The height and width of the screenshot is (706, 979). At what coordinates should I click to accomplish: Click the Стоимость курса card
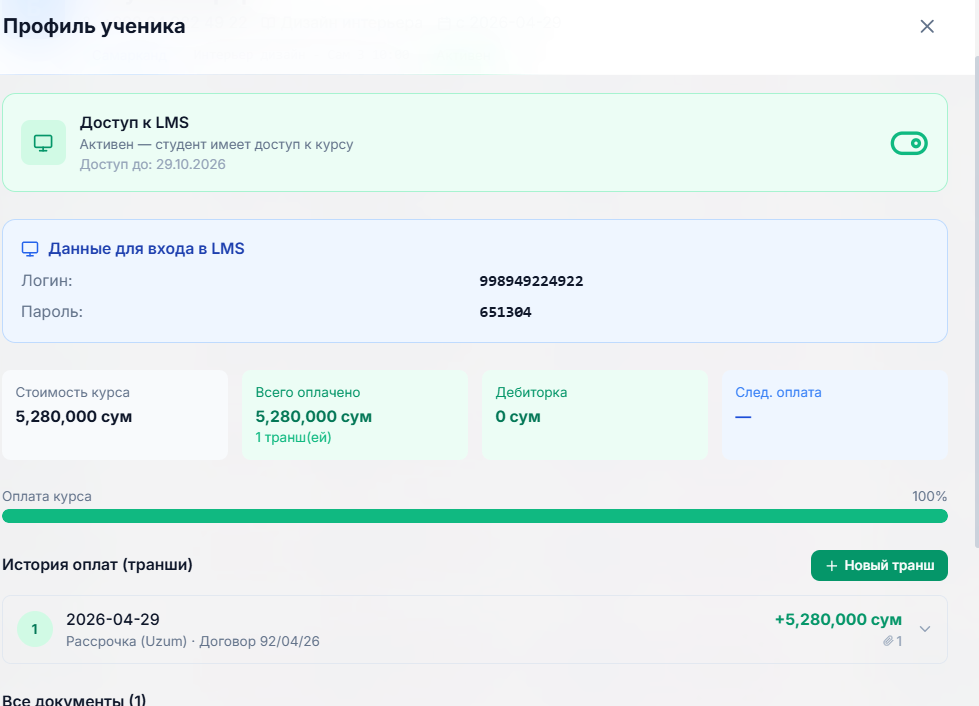pos(115,415)
